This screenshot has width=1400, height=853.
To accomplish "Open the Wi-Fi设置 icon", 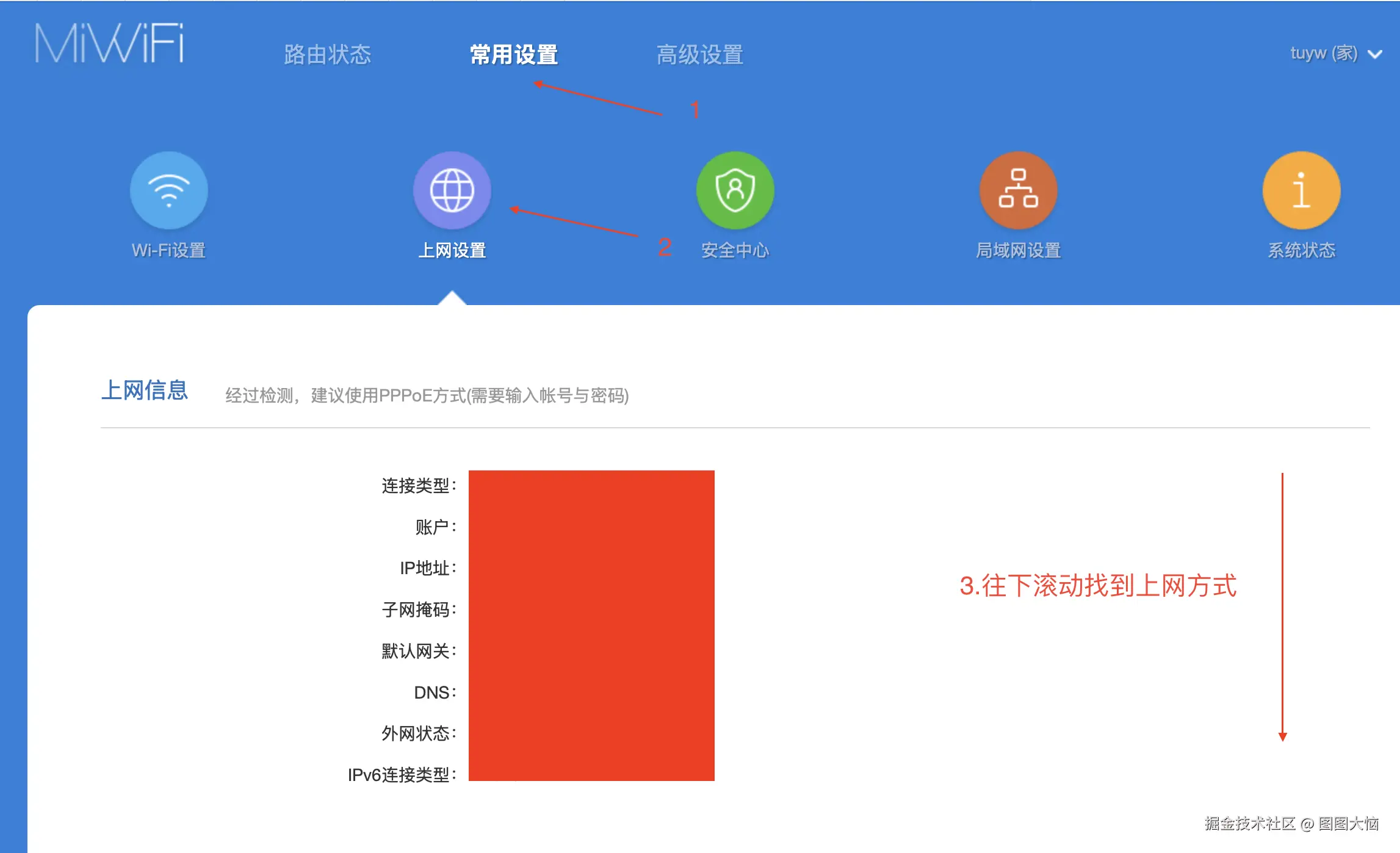I will (x=169, y=190).
